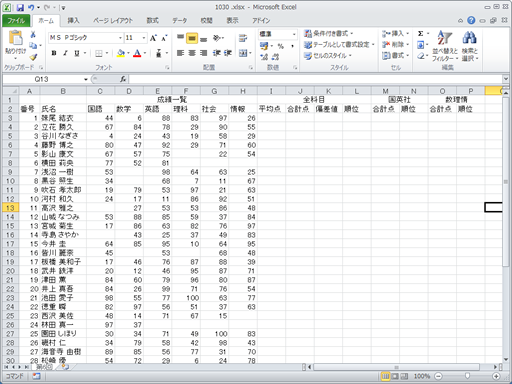This screenshot has height=384, width=512.
Task: Switch to the 表示 tab
Action: 232,20
